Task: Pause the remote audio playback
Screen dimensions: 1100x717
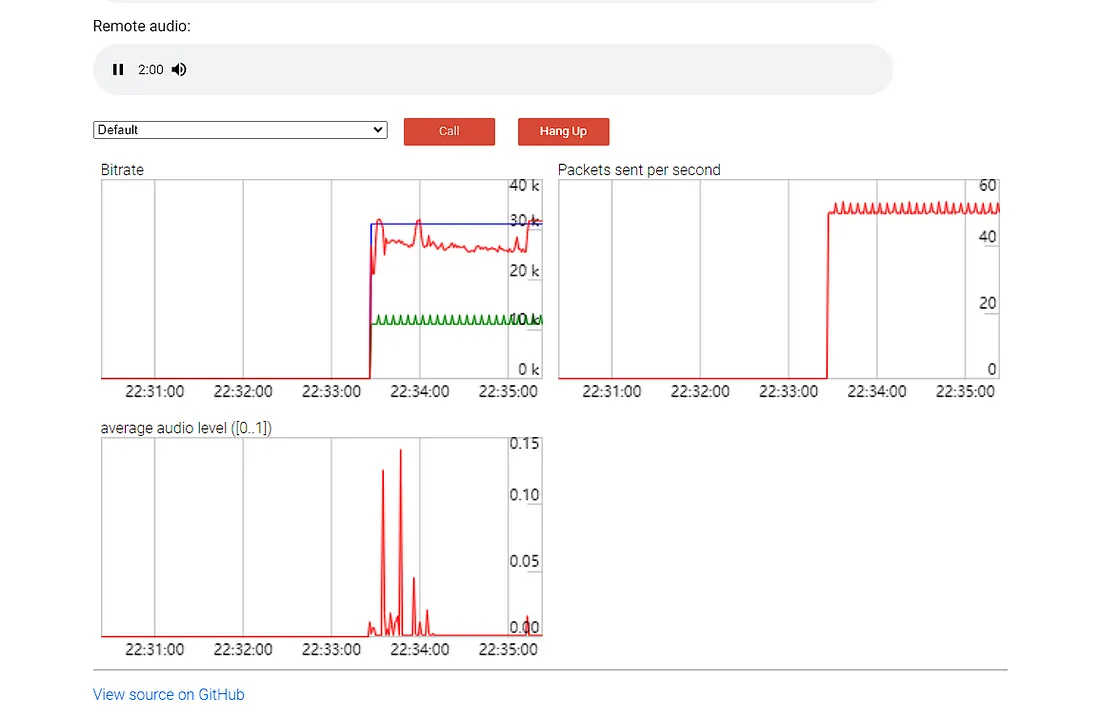Action: (118, 70)
